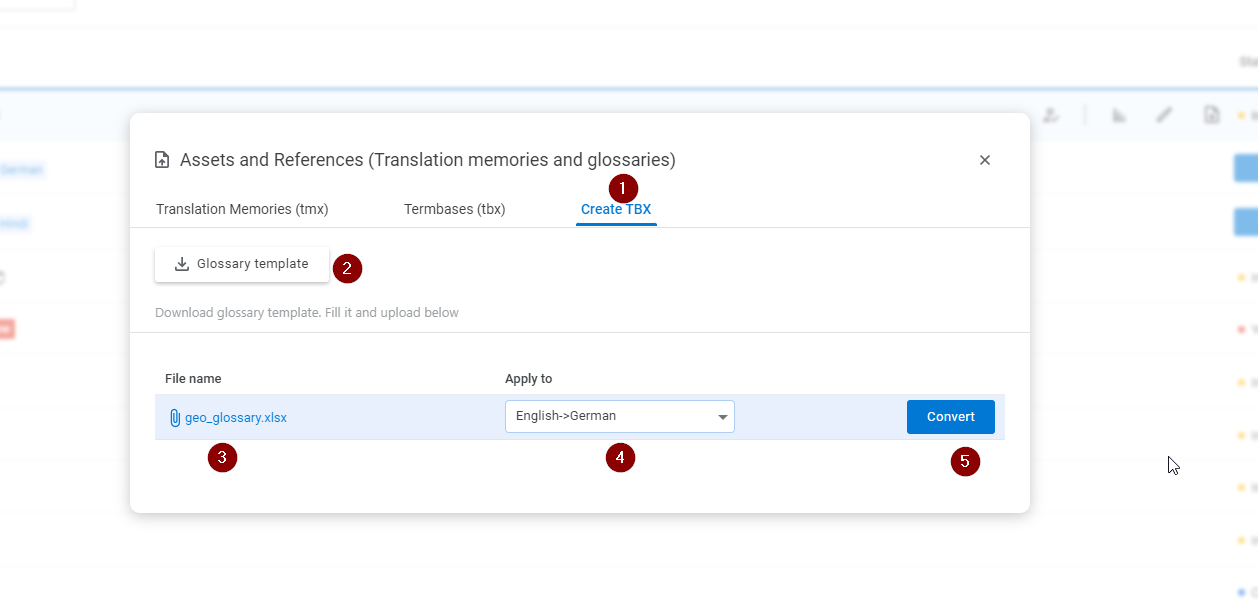
Task: Switch to Translation Memories (tmx) tab
Action: (242, 209)
